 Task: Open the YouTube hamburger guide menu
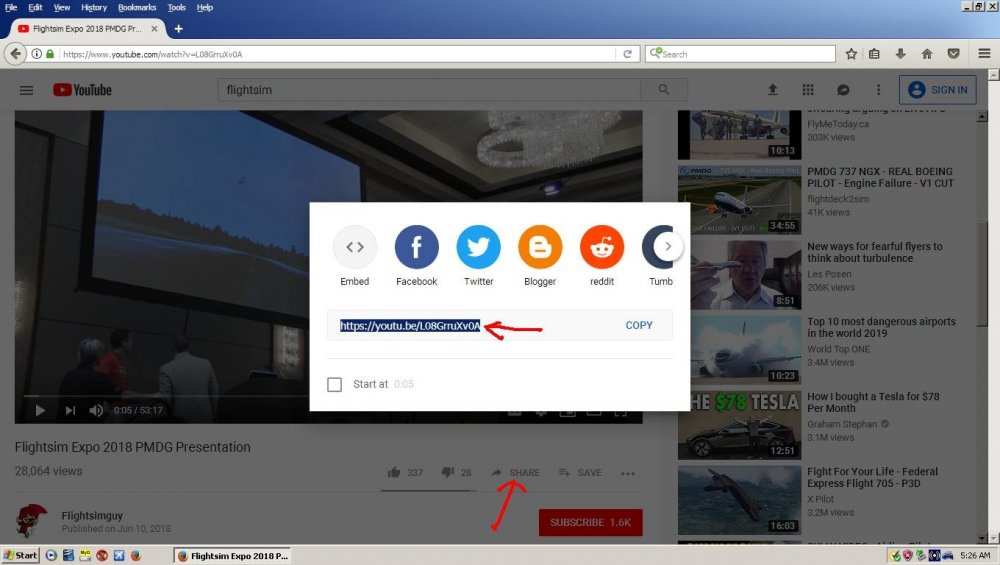tap(26, 90)
